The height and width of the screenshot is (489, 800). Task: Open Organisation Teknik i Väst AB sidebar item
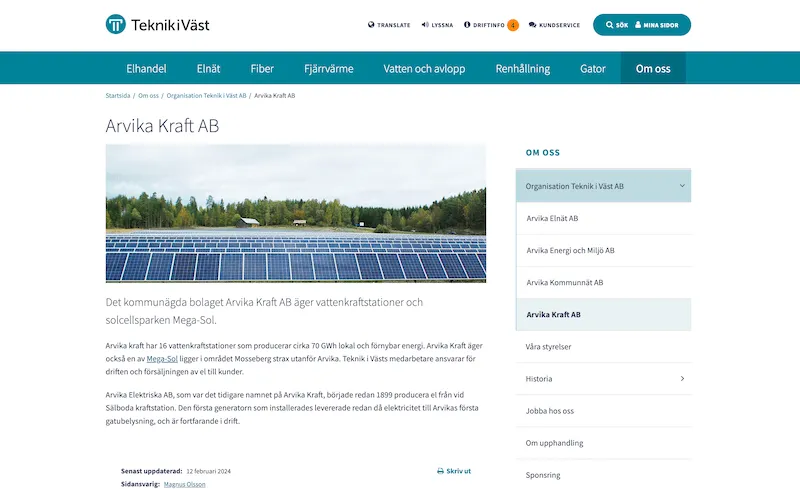click(x=604, y=186)
